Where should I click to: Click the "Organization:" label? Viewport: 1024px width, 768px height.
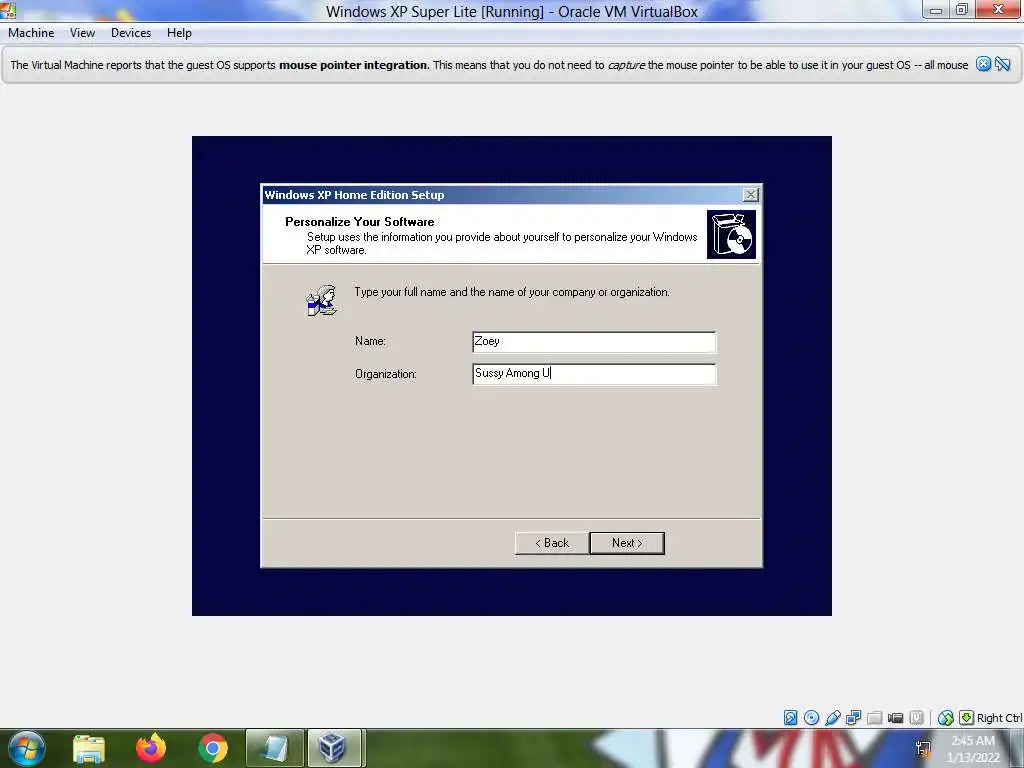pyautogui.click(x=385, y=374)
